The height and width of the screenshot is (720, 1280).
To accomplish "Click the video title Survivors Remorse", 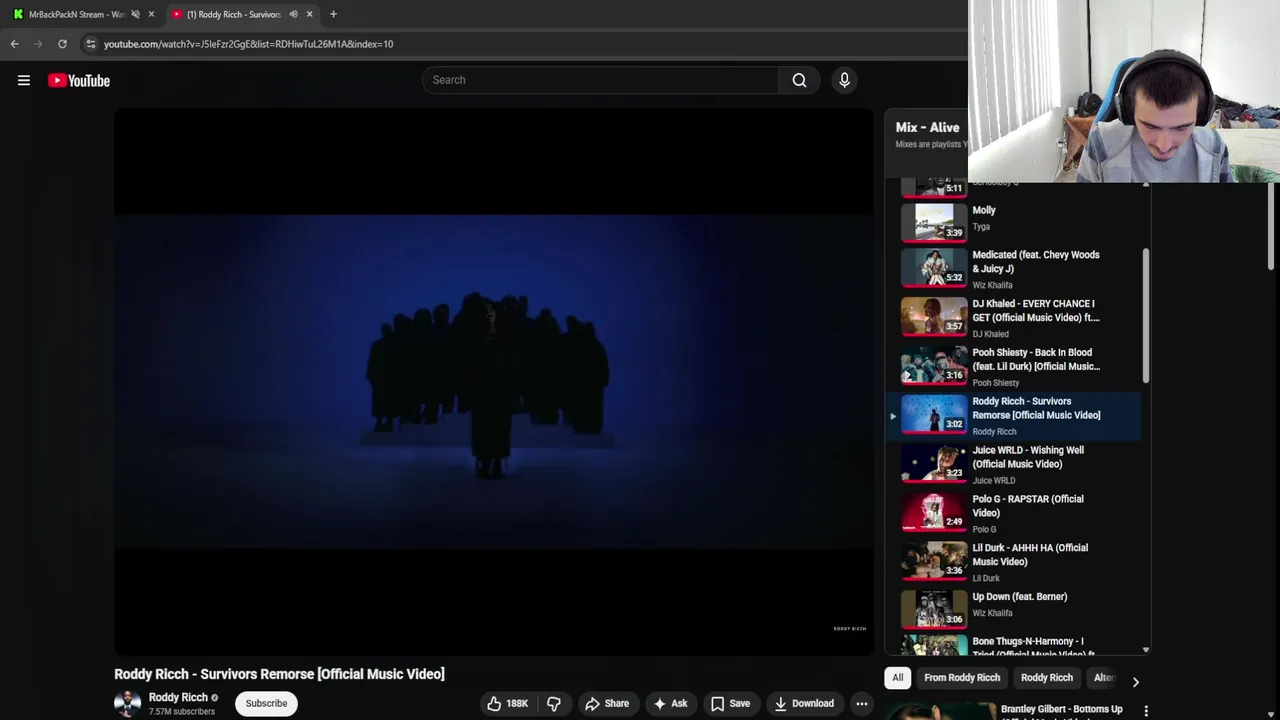I will (279, 674).
